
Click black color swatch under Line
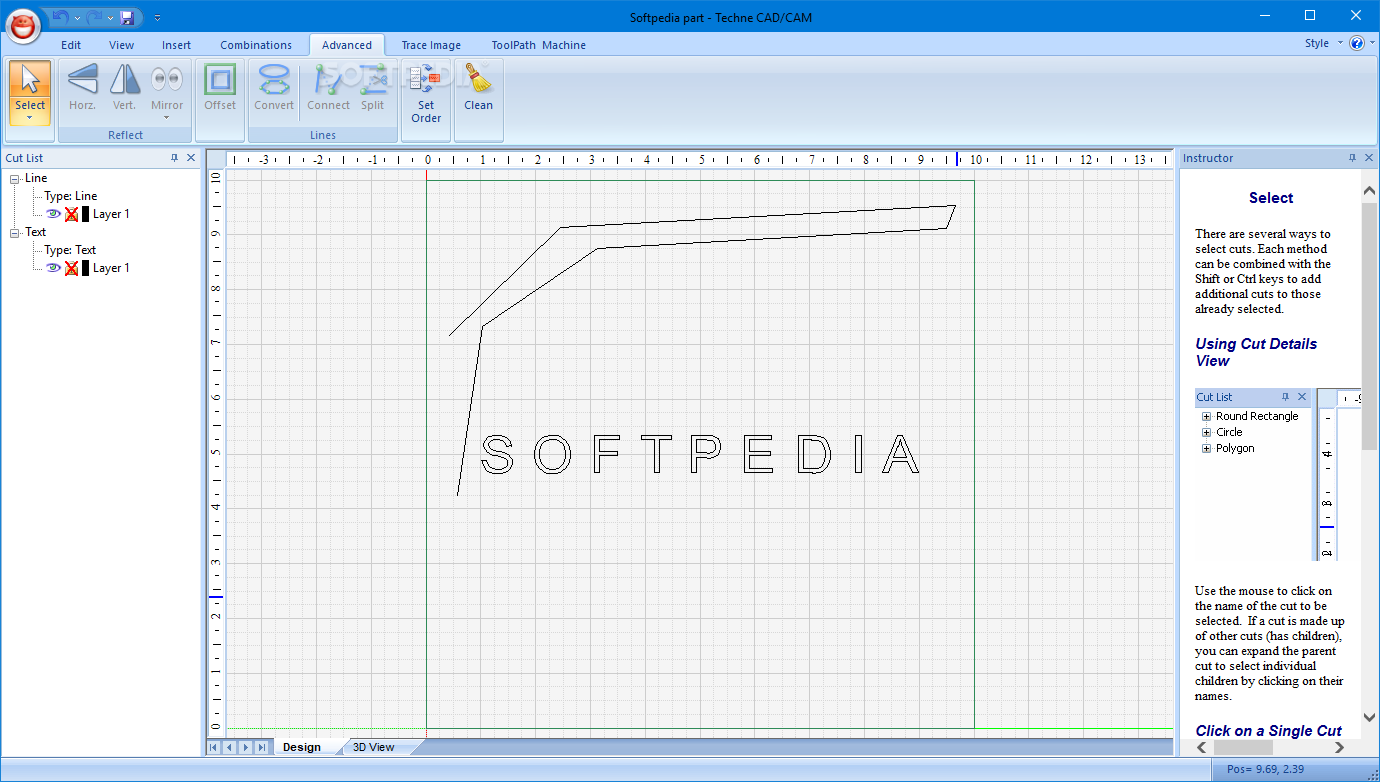coord(85,214)
